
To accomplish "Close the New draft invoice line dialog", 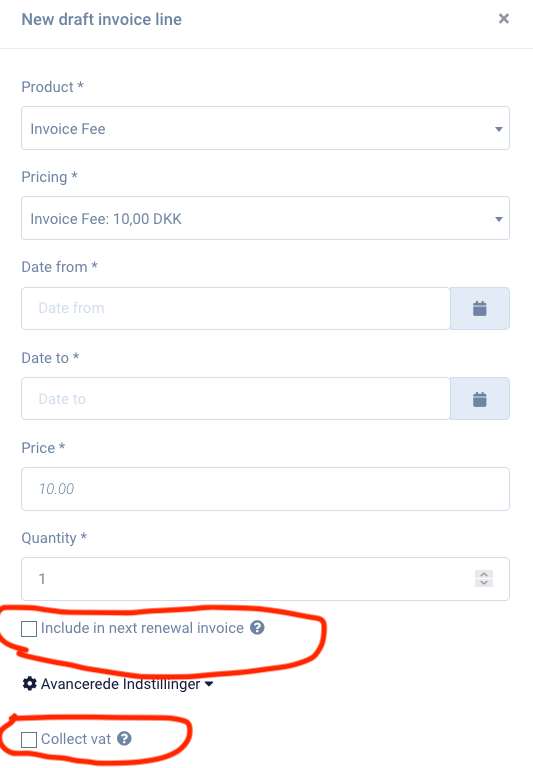I will tap(504, 19).
